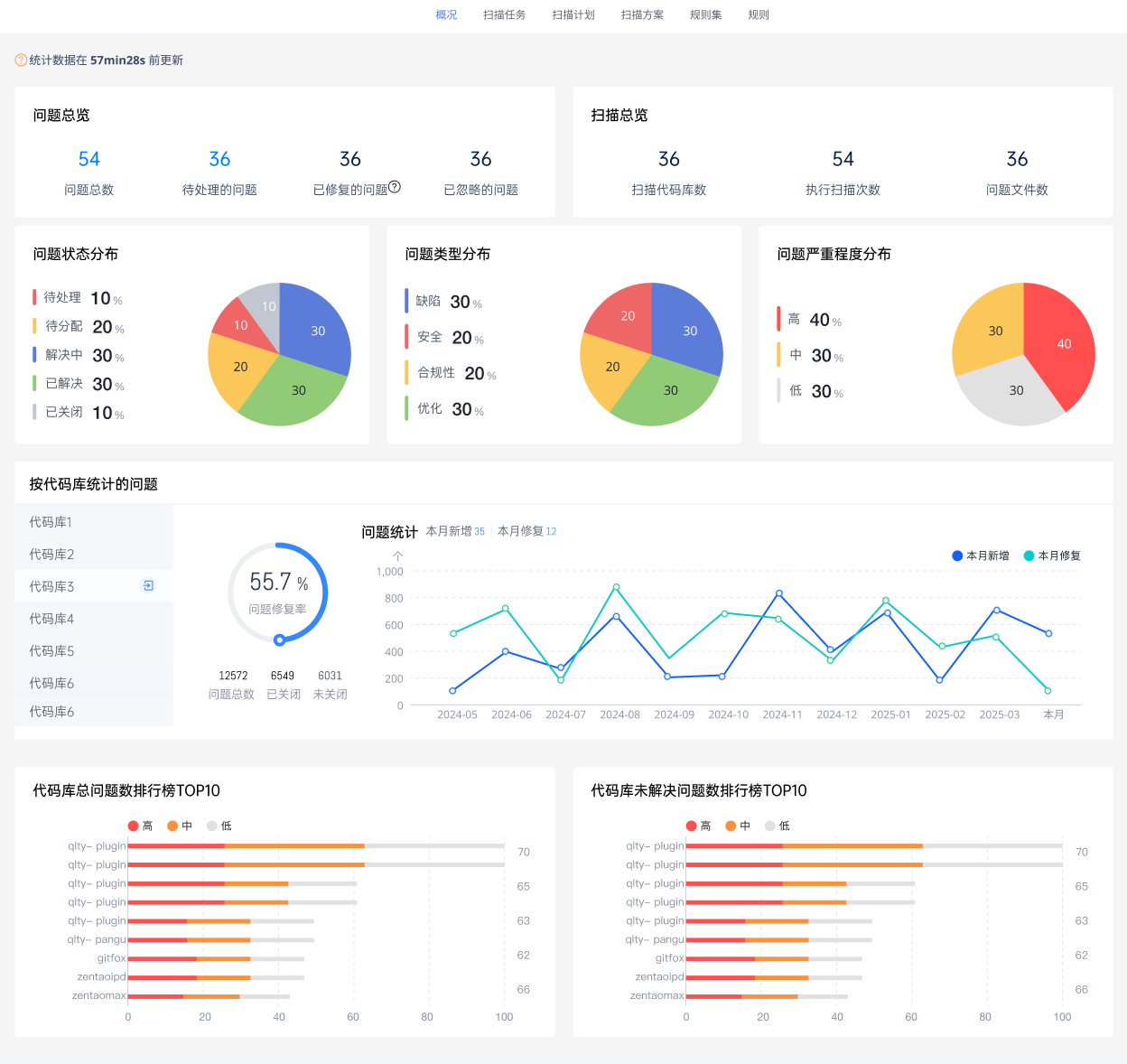Select 代码库5 in the repository list
Screen dimensions: 1127x1064
click(x=94, y=651)
